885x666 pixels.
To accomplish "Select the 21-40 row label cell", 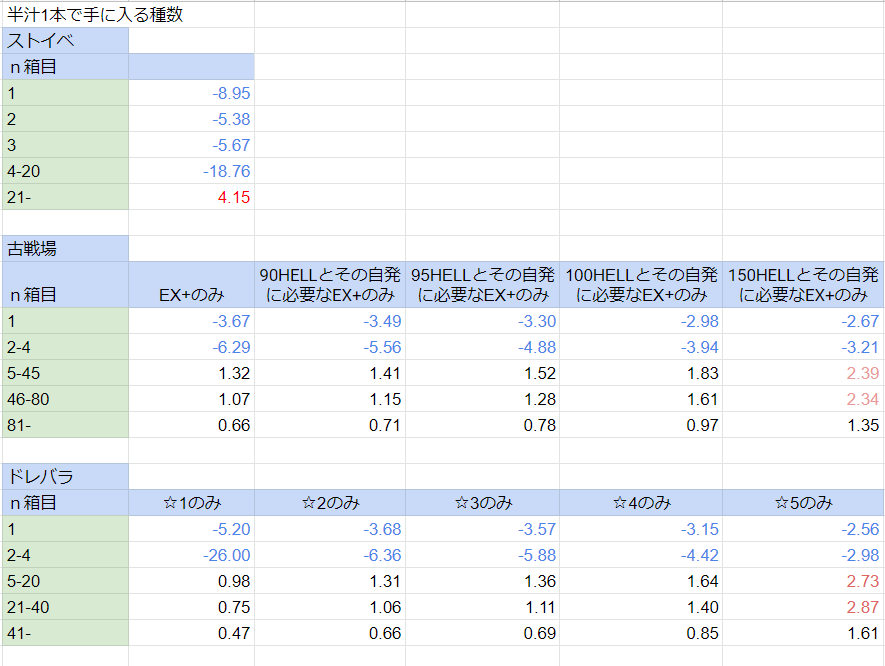I will pos(65,606).
